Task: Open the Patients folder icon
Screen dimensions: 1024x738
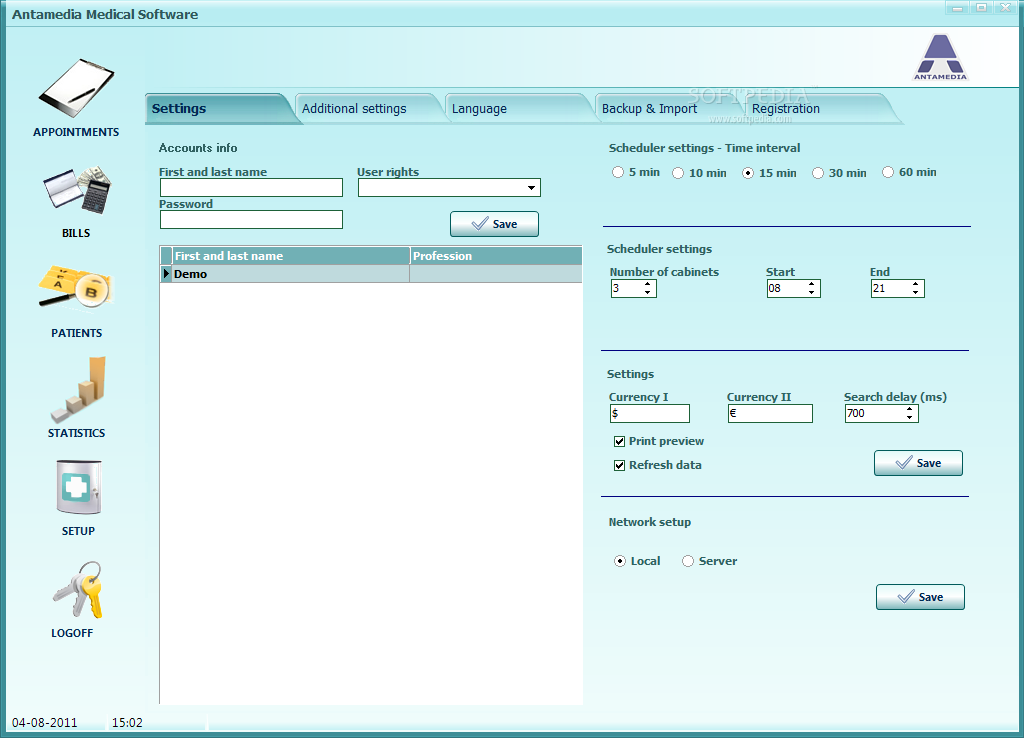Action: [x=76, y=287]
